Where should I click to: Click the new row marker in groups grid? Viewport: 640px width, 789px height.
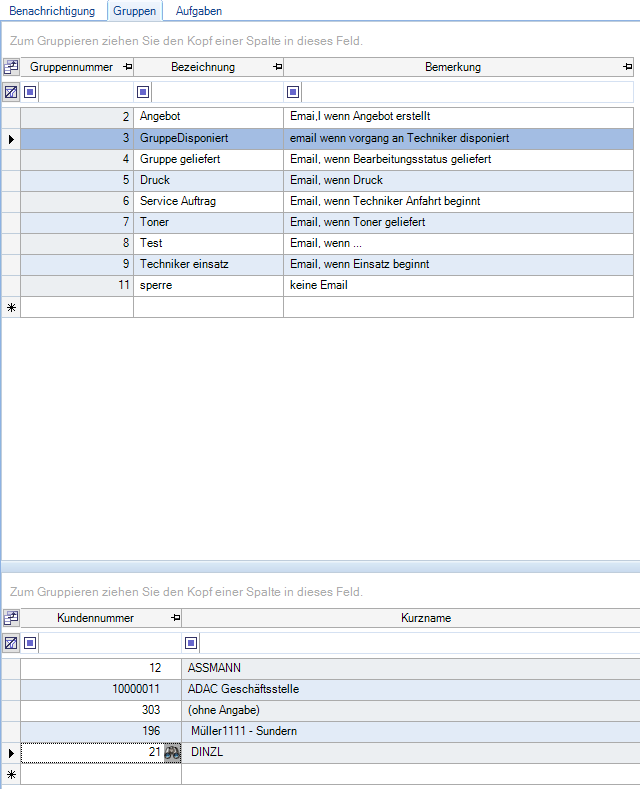pos(11,307)
